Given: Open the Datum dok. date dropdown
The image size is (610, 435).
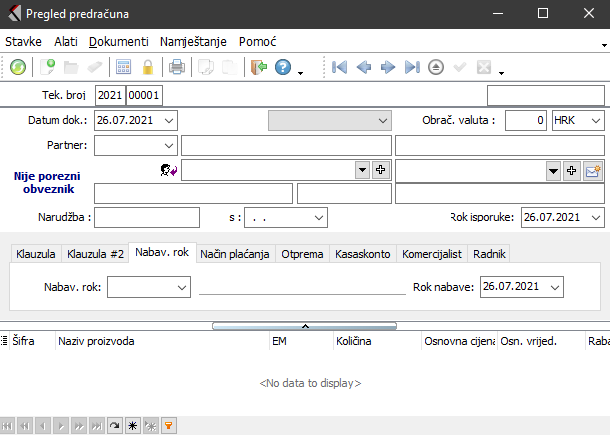Looking at the screenshot, I should tap(168, 120).
